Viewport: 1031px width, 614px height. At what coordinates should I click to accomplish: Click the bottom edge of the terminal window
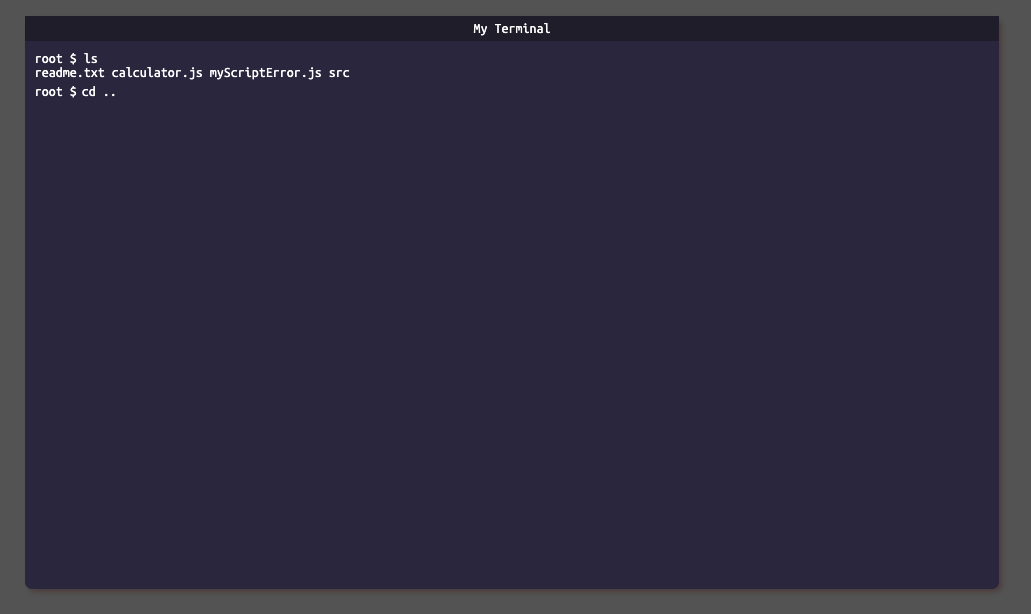coord(511,586)
